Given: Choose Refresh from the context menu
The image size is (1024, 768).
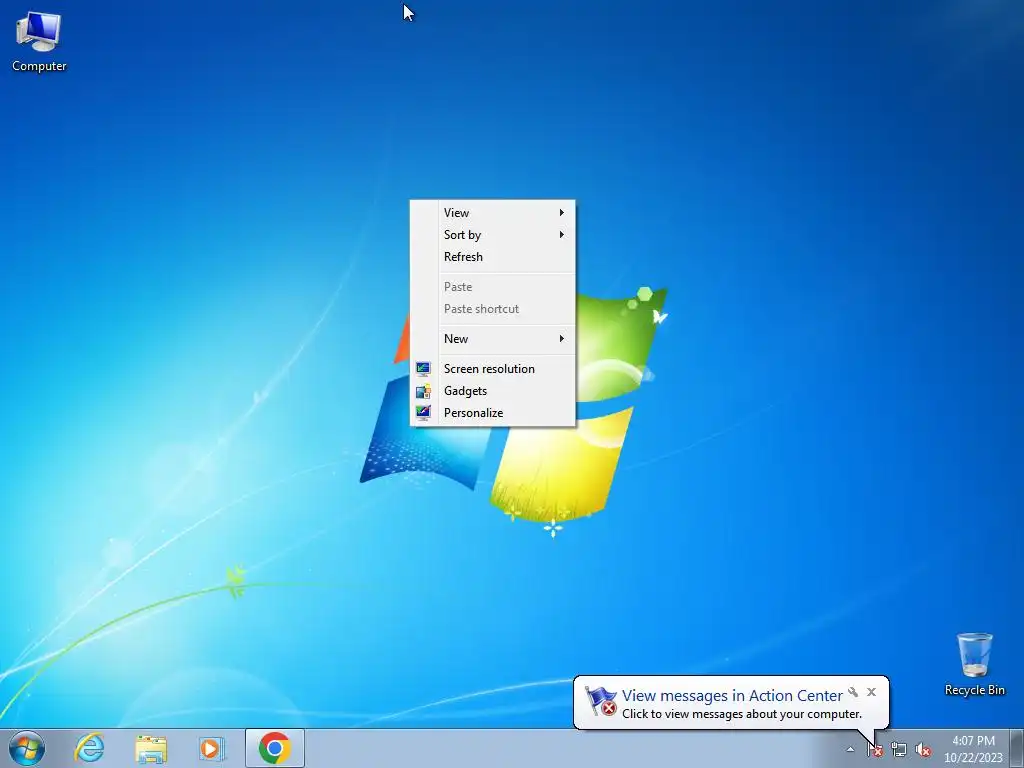Looking at the screenshot, I should (492, 257).
